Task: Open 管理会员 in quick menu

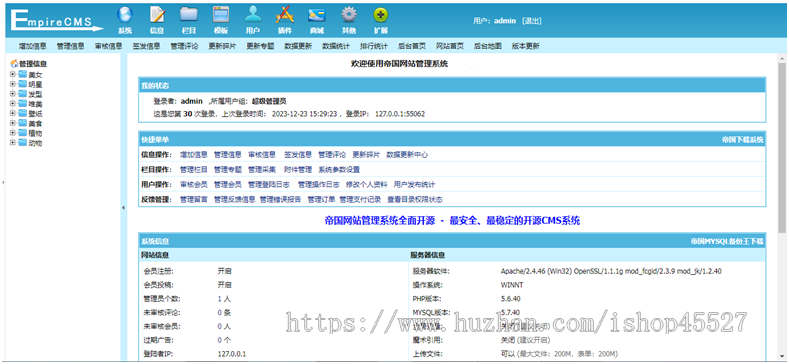Action: tap(228, 184)
